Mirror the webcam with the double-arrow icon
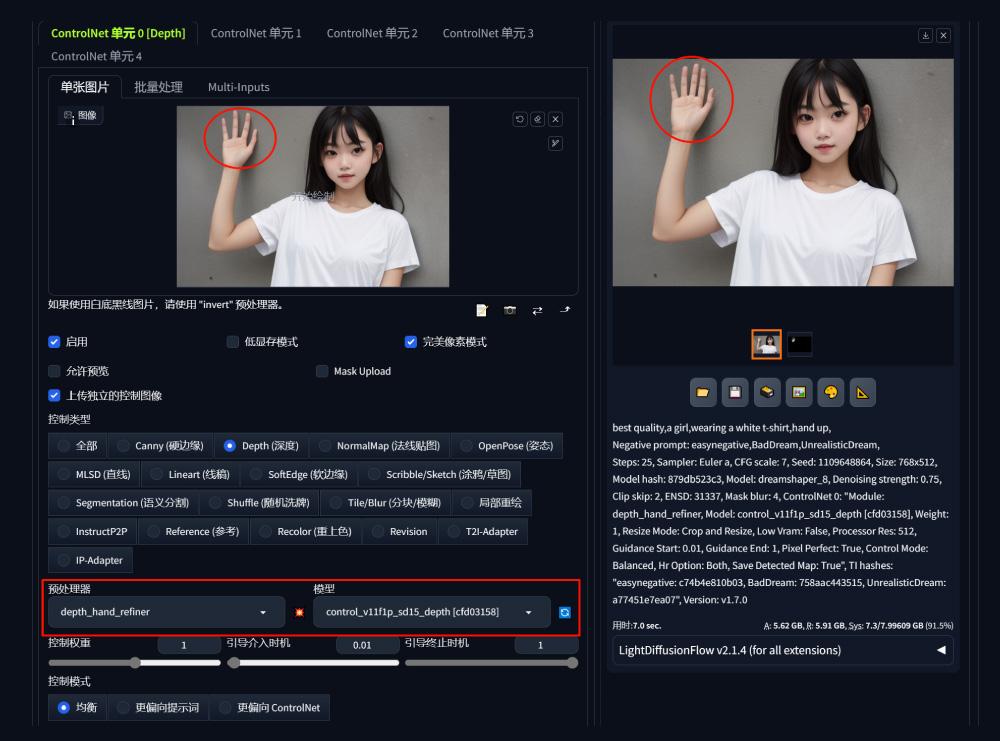1000x741 pixels. [x=537, y=310]
